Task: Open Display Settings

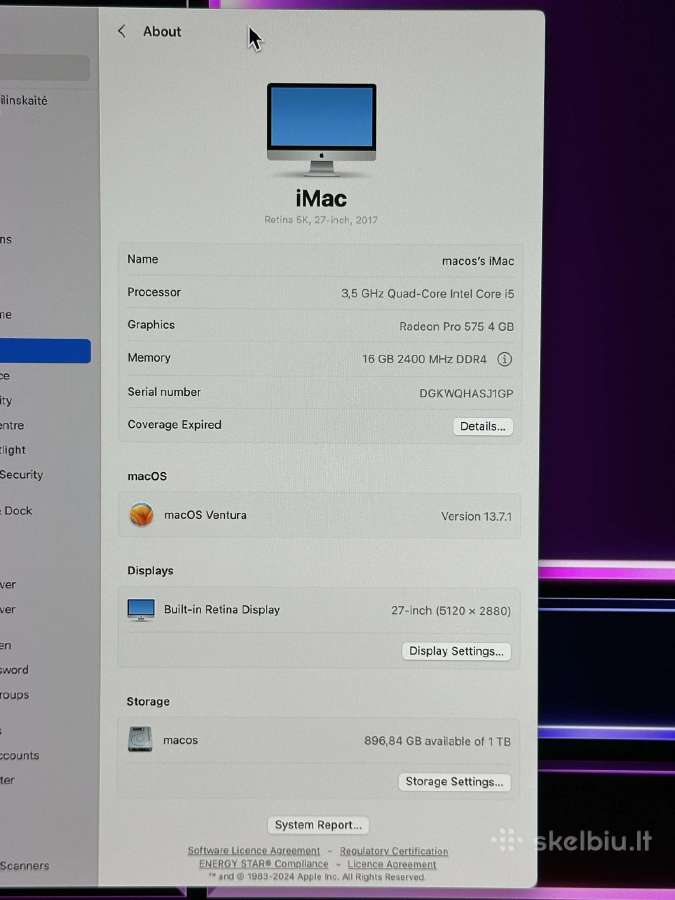Action: click(456, 651)
